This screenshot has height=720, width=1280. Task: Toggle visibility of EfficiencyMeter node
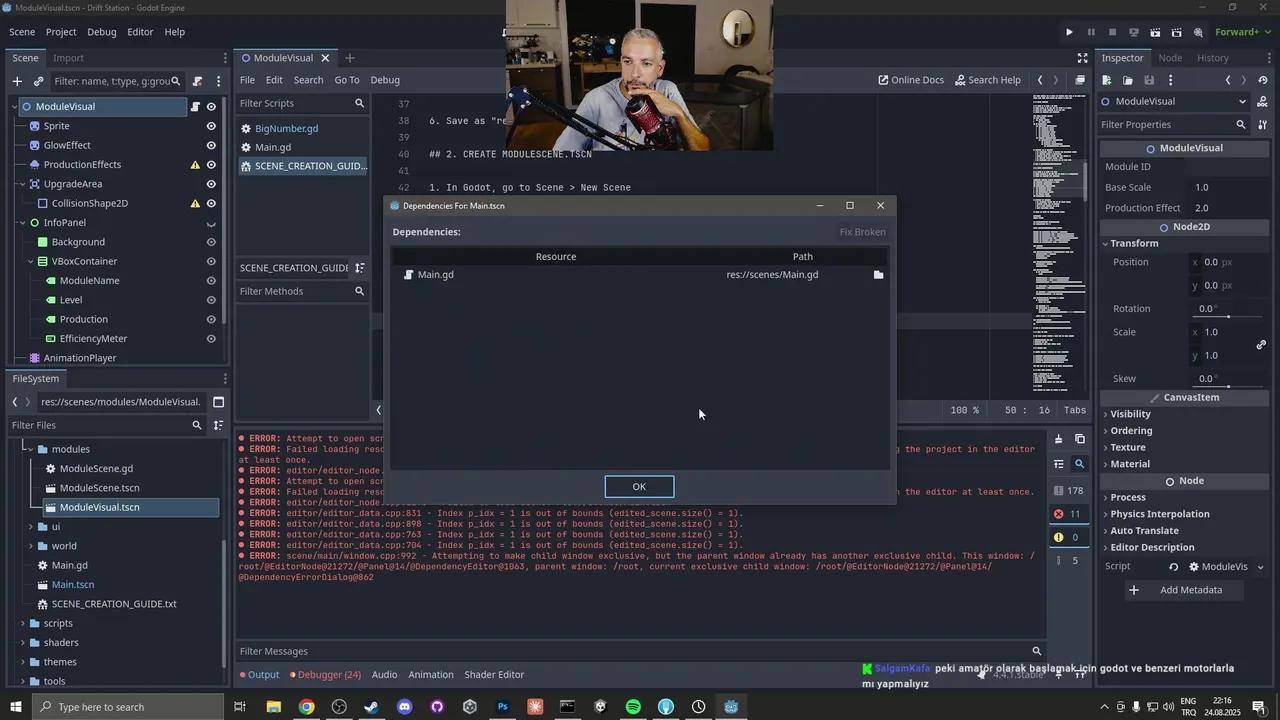(x=211, y=339)
